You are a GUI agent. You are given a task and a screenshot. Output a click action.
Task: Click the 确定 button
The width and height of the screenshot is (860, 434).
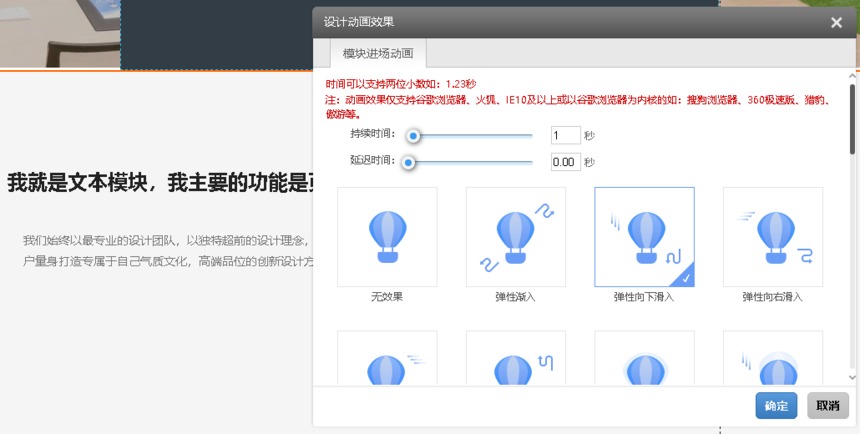(x=776, y=406)
